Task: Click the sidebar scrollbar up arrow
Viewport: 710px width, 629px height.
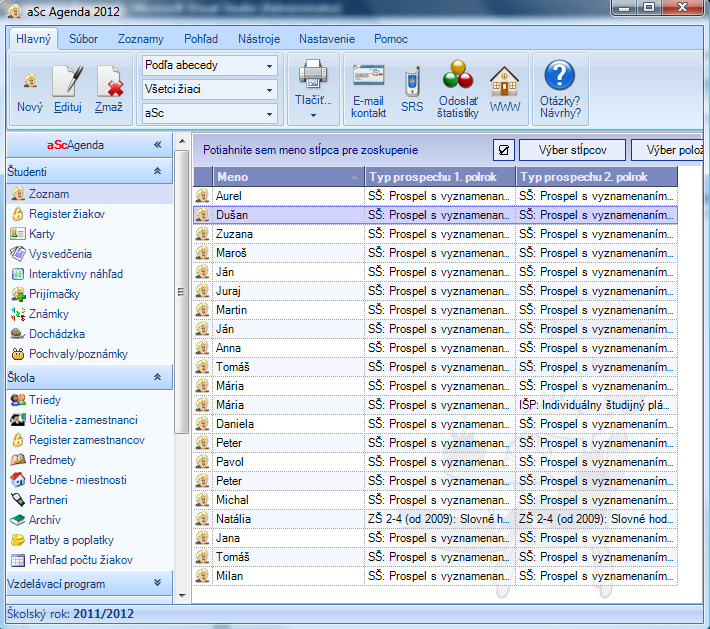Action: tap(182, 141)
